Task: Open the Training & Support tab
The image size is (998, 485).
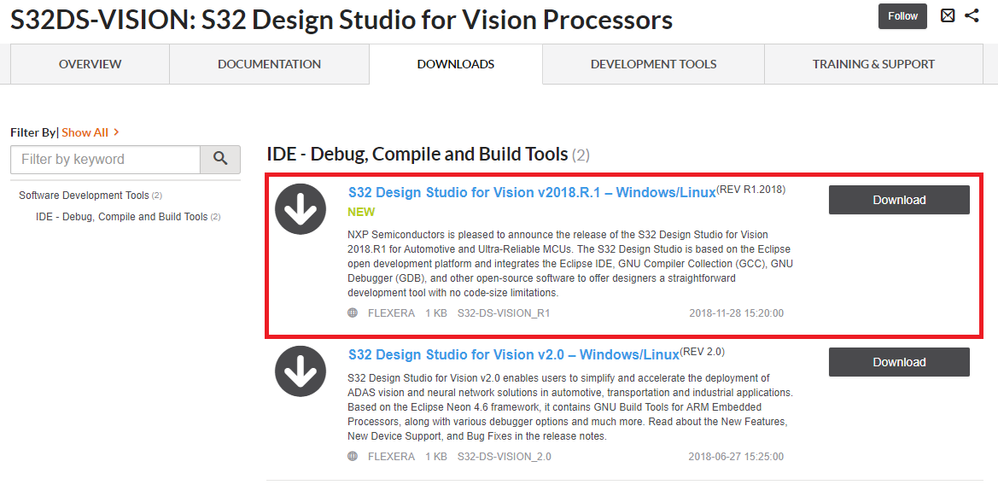Action: pyautogui.click(x=873, y=64)
